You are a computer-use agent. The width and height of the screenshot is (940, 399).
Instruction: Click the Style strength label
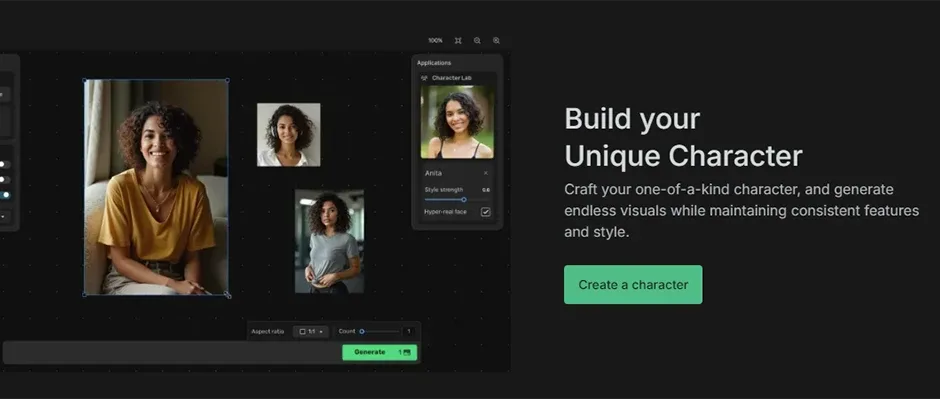pos(444,190)
